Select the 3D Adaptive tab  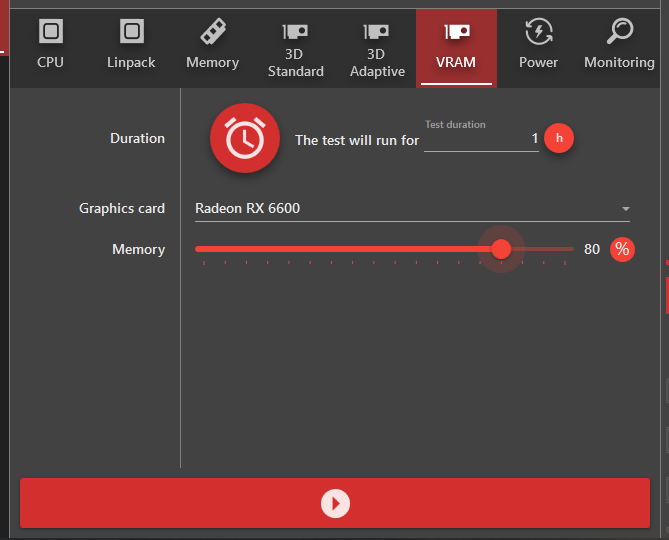[x=377, y=48]
